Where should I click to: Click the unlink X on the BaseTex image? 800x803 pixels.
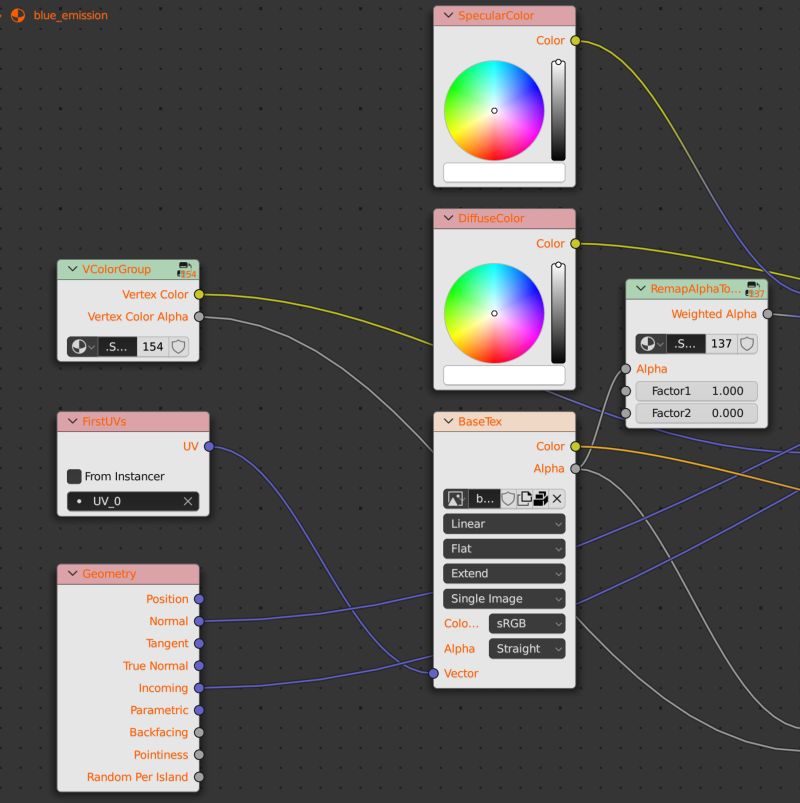click(x=557, y=499)
